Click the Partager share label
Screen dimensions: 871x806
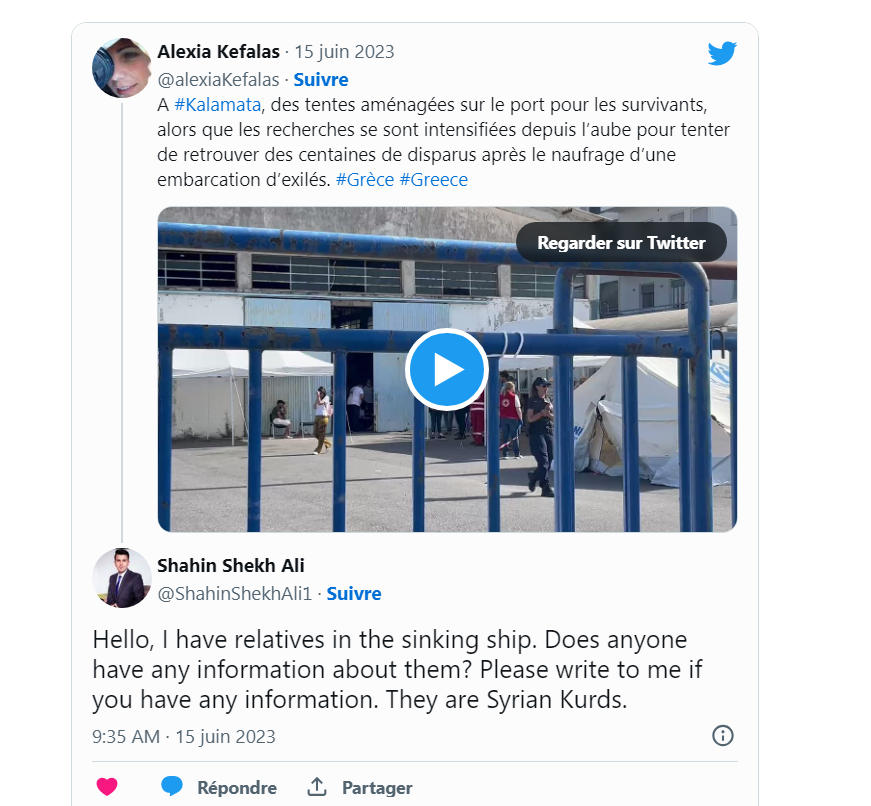tap(377, 787)
